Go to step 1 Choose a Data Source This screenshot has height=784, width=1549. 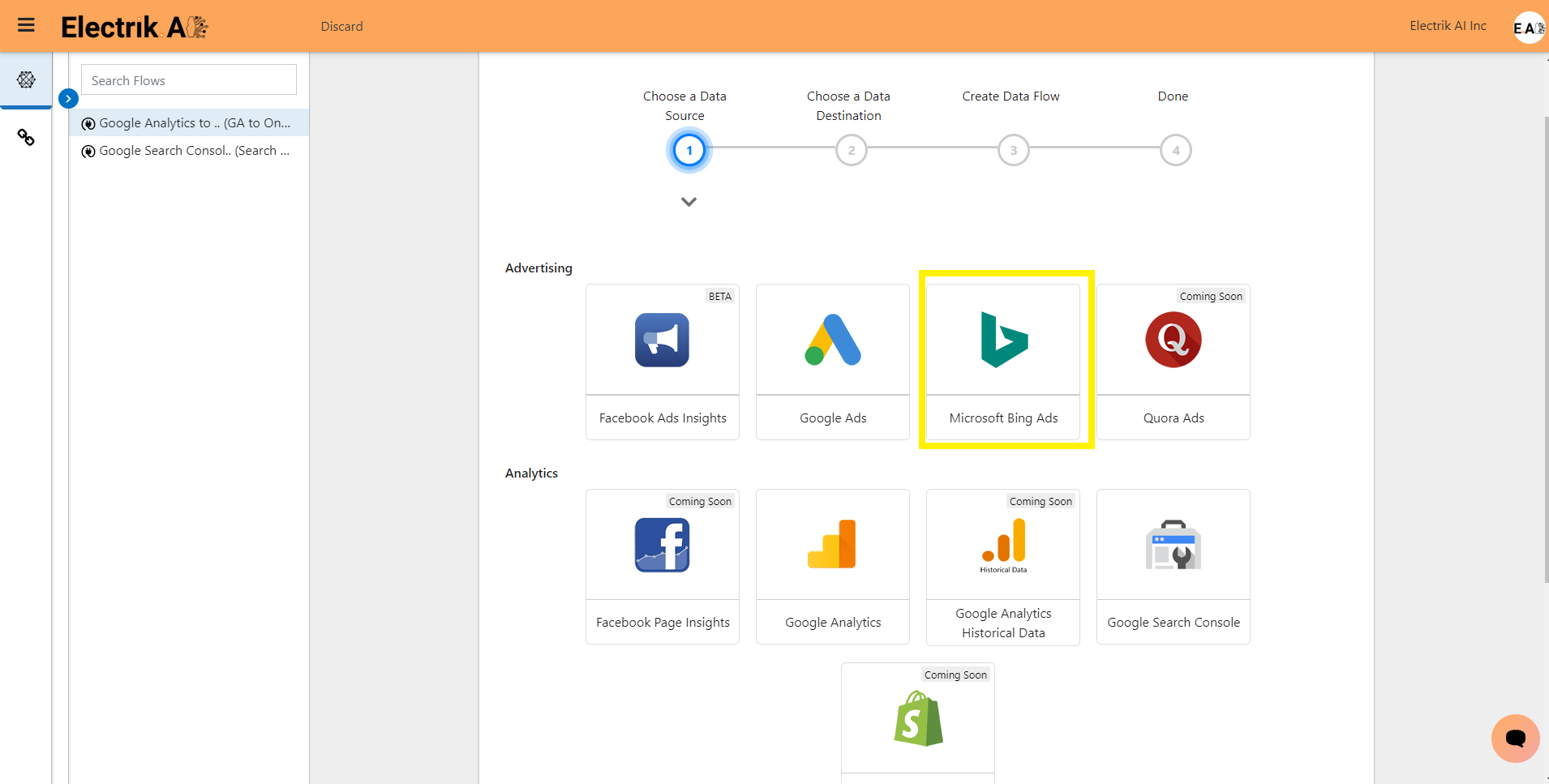pos(689,150)
